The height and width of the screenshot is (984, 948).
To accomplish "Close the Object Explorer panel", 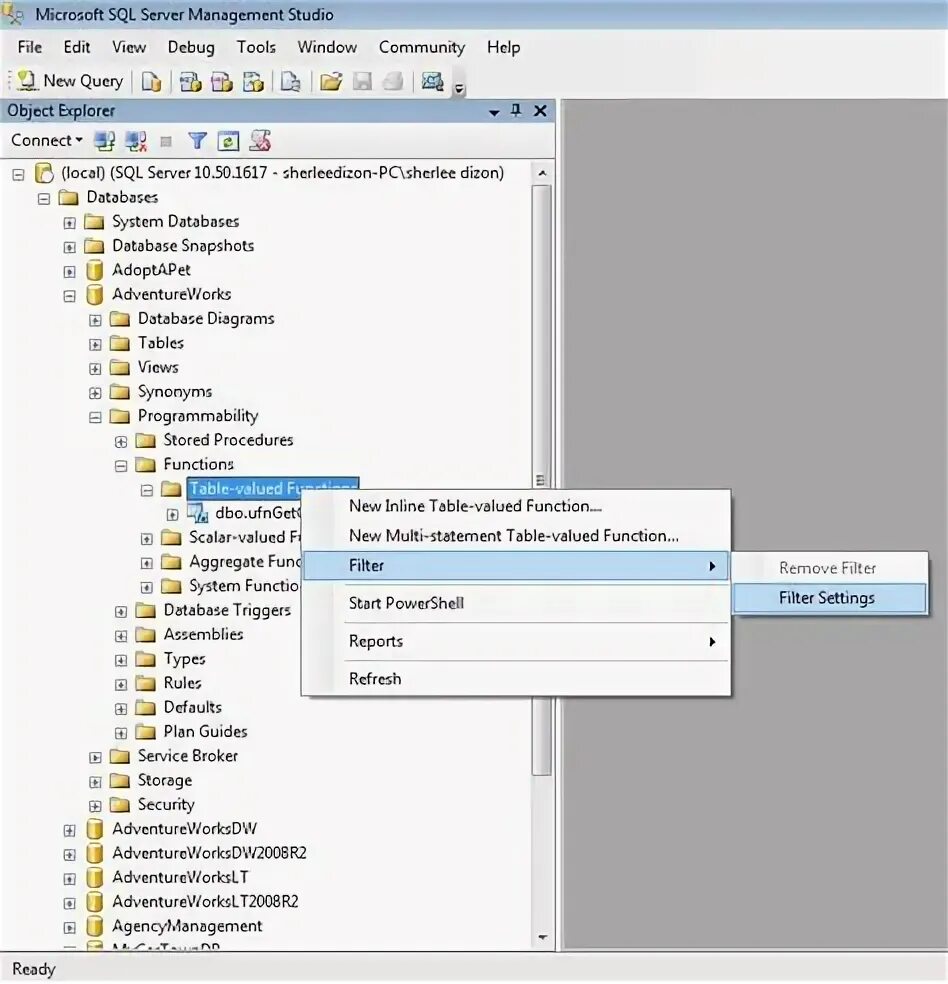I will tap(540, 111).
